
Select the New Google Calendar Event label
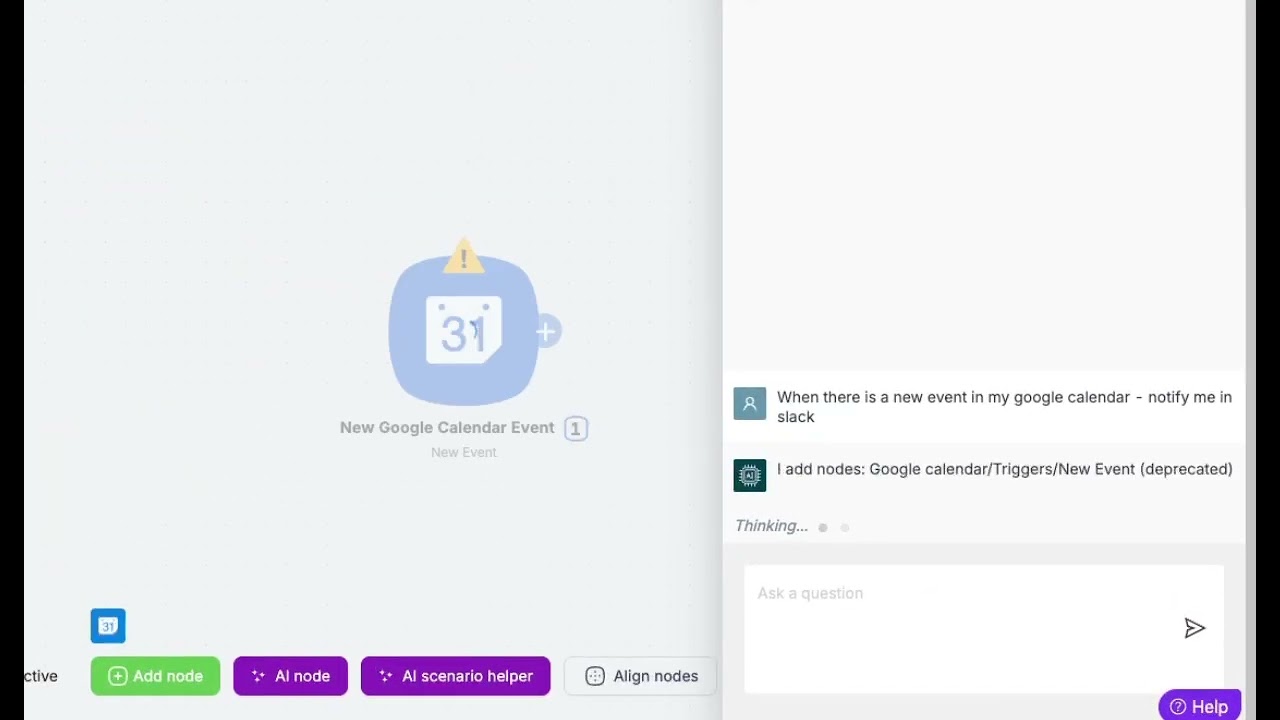pos(447,428)
